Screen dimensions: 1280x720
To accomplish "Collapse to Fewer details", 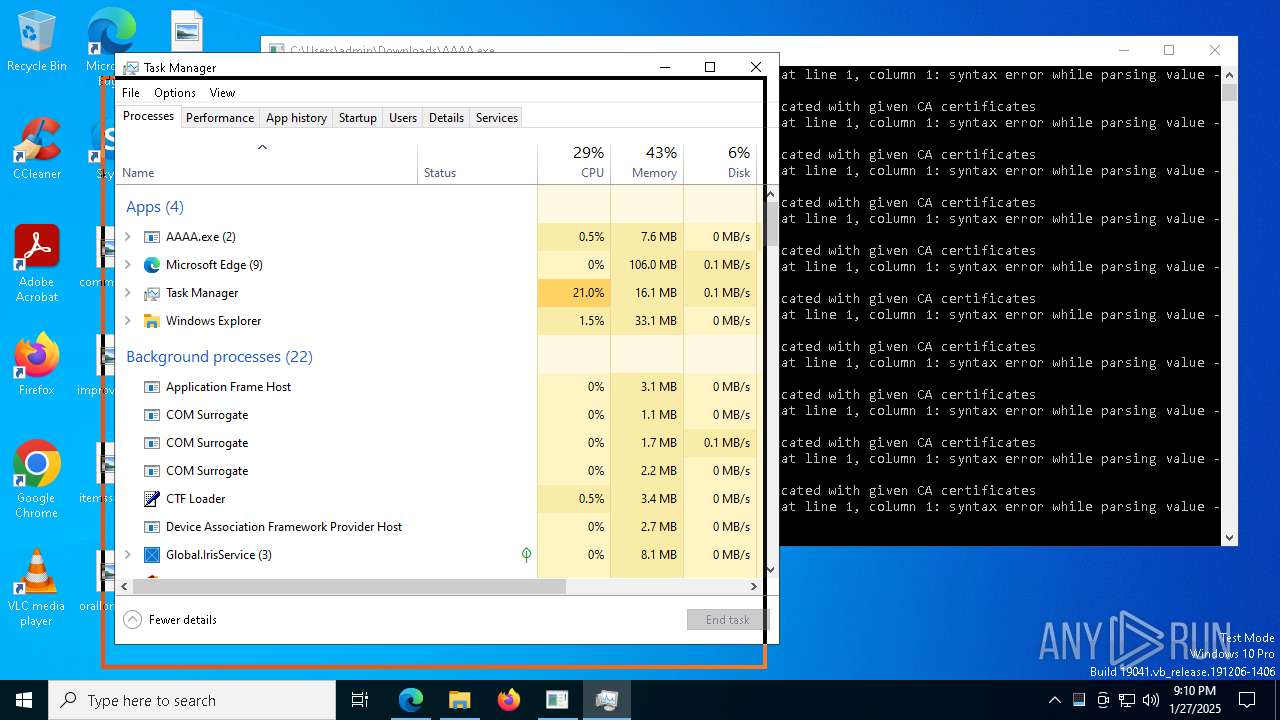I will click(x=170, y=620).
